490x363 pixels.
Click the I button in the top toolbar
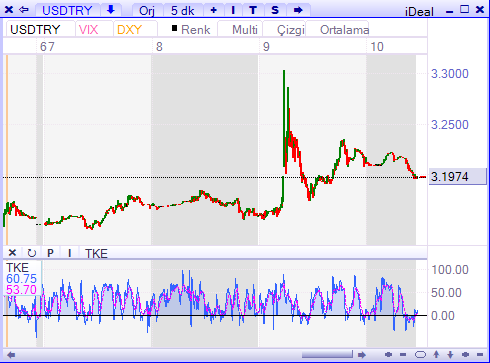click(233, 10)
